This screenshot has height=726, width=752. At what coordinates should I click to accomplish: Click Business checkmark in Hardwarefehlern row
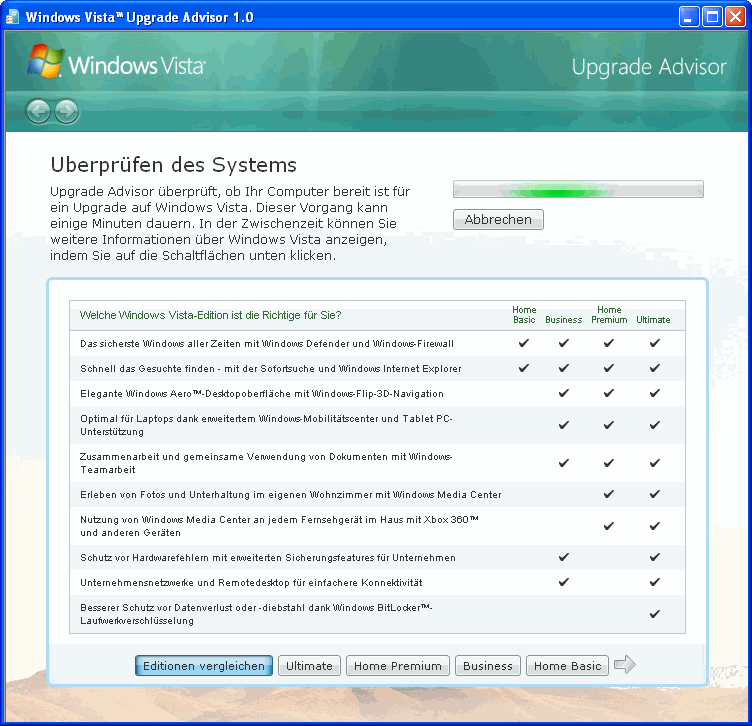(x=564, y=557)
